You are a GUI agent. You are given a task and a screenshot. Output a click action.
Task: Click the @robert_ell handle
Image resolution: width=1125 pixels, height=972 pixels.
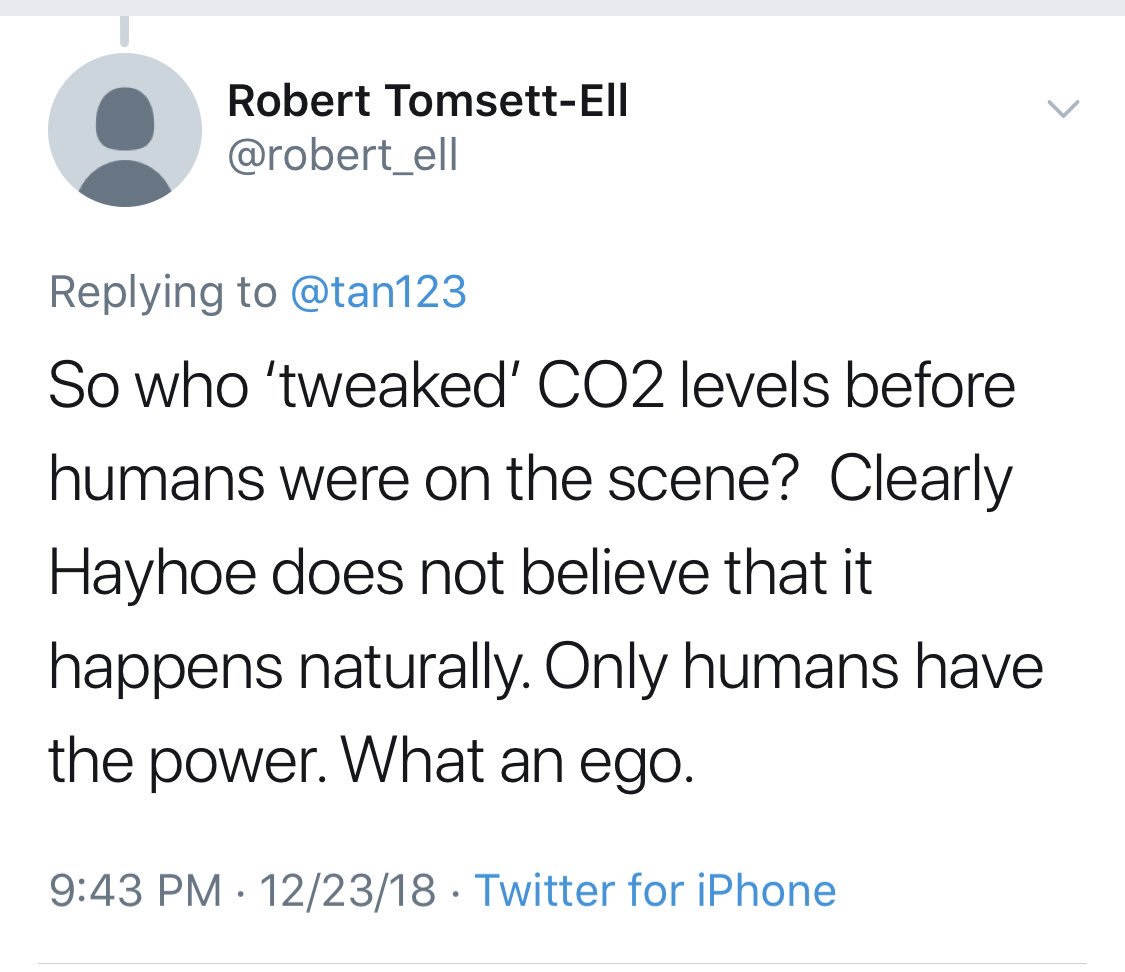click(342, 156)
